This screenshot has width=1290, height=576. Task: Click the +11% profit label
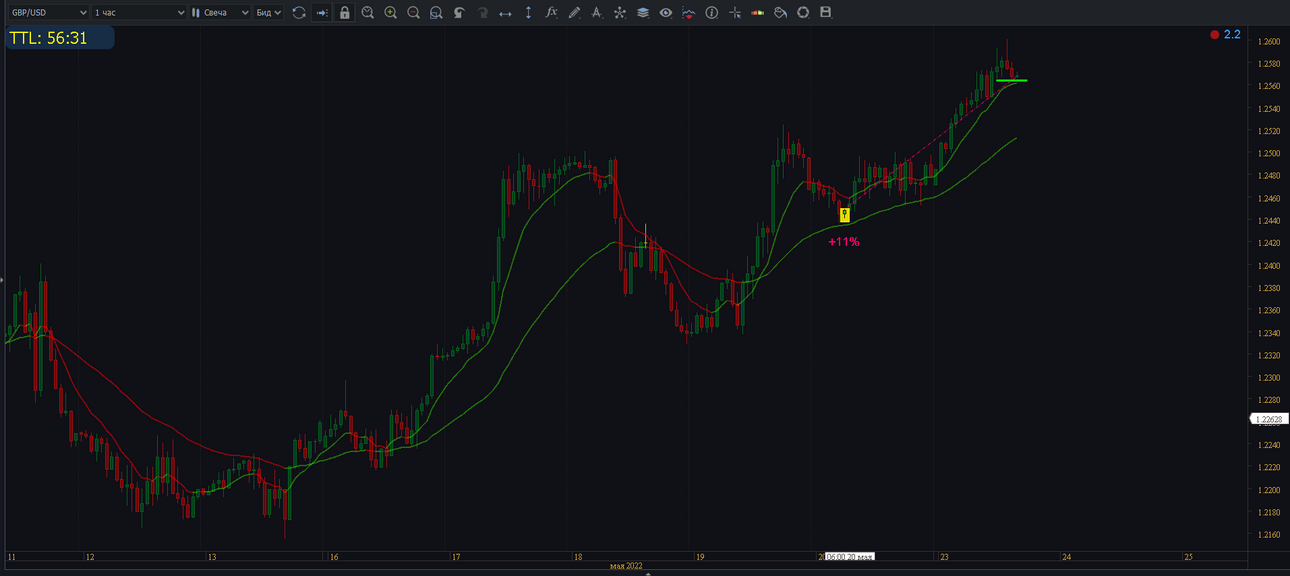coord(844,241)
